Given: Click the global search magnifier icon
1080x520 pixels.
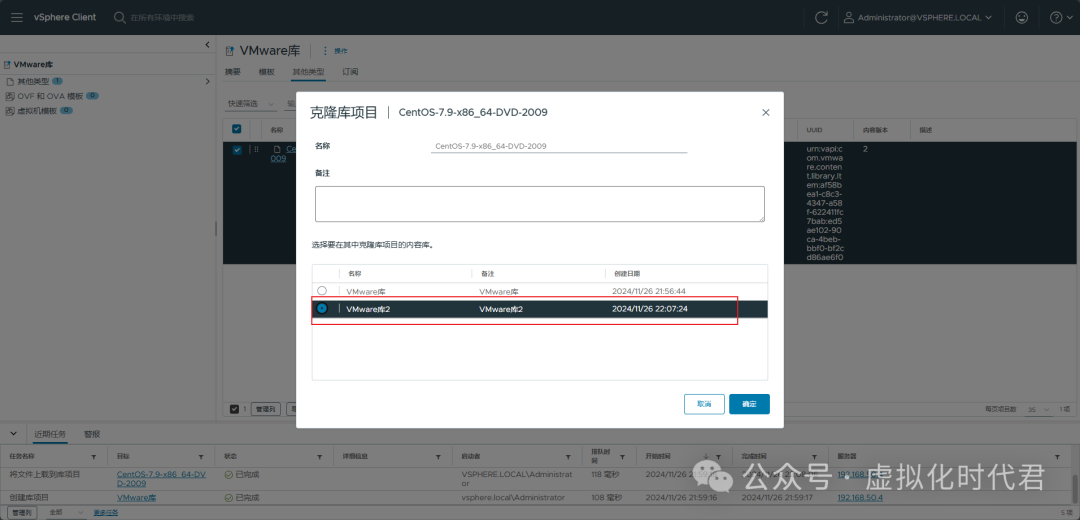Looking at the screenshot, I should pyautogui.click(x=119, y=17).
